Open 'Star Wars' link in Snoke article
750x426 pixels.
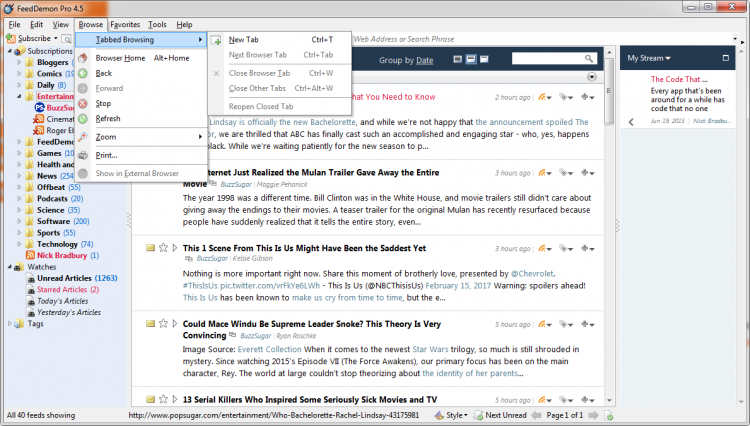430,350
